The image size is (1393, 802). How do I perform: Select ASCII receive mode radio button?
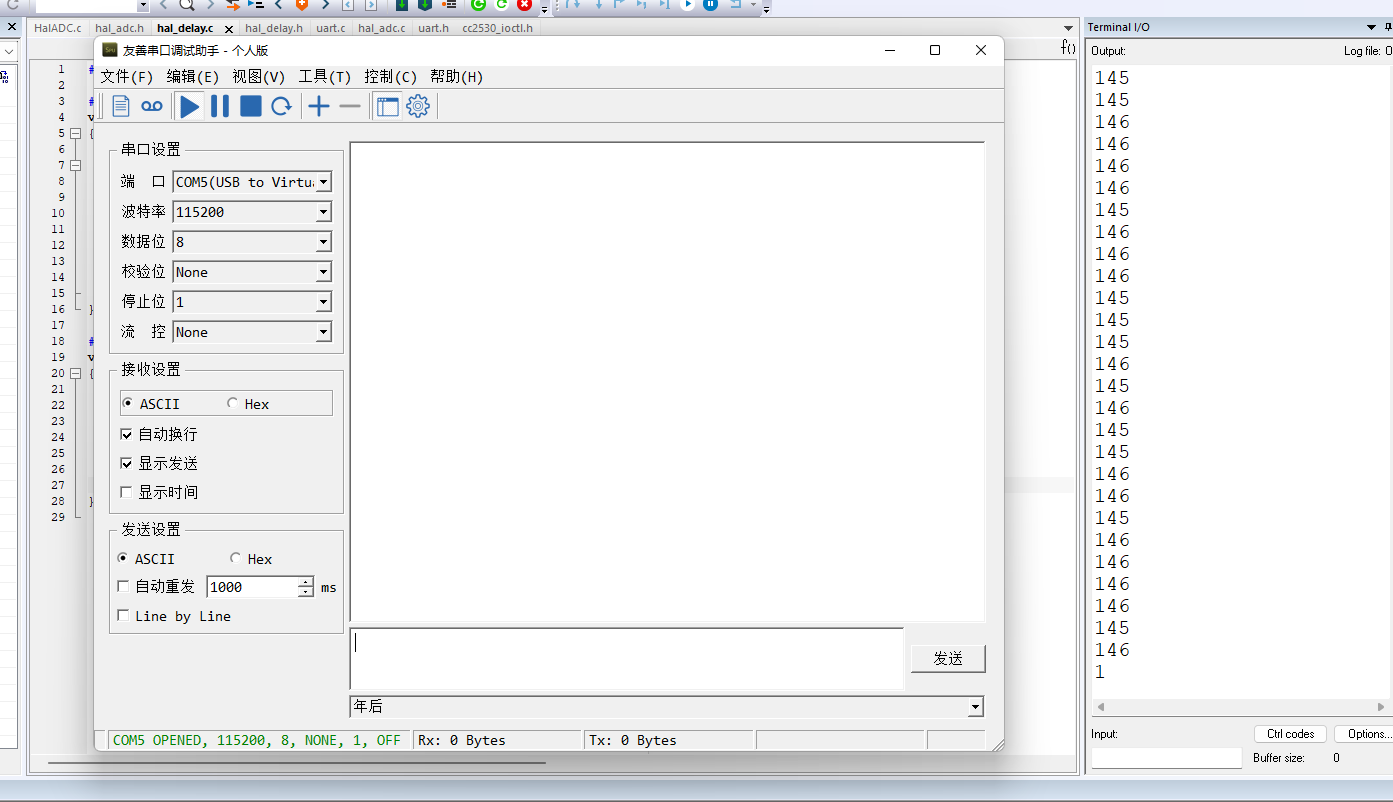(x=127, y=404)
